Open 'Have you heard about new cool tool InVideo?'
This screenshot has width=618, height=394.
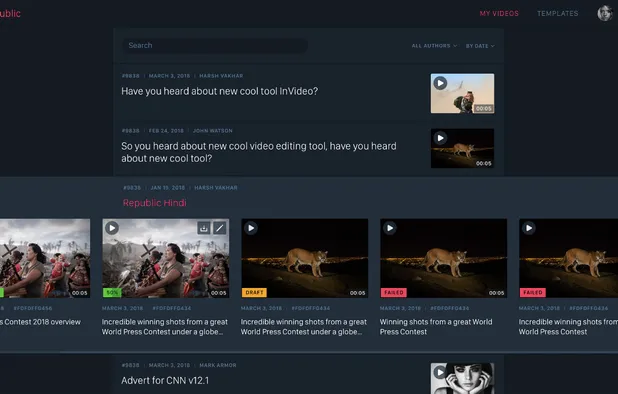pos(220,91)
